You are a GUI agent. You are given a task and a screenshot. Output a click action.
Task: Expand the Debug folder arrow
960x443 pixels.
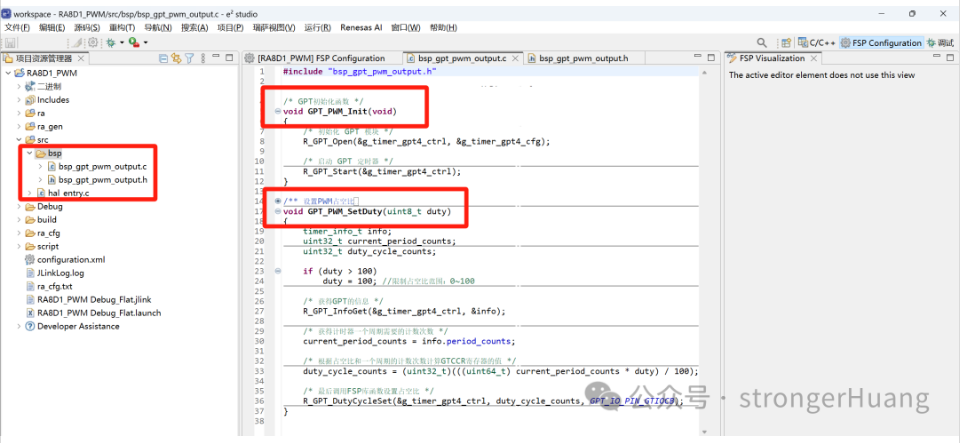click(18, 206)
